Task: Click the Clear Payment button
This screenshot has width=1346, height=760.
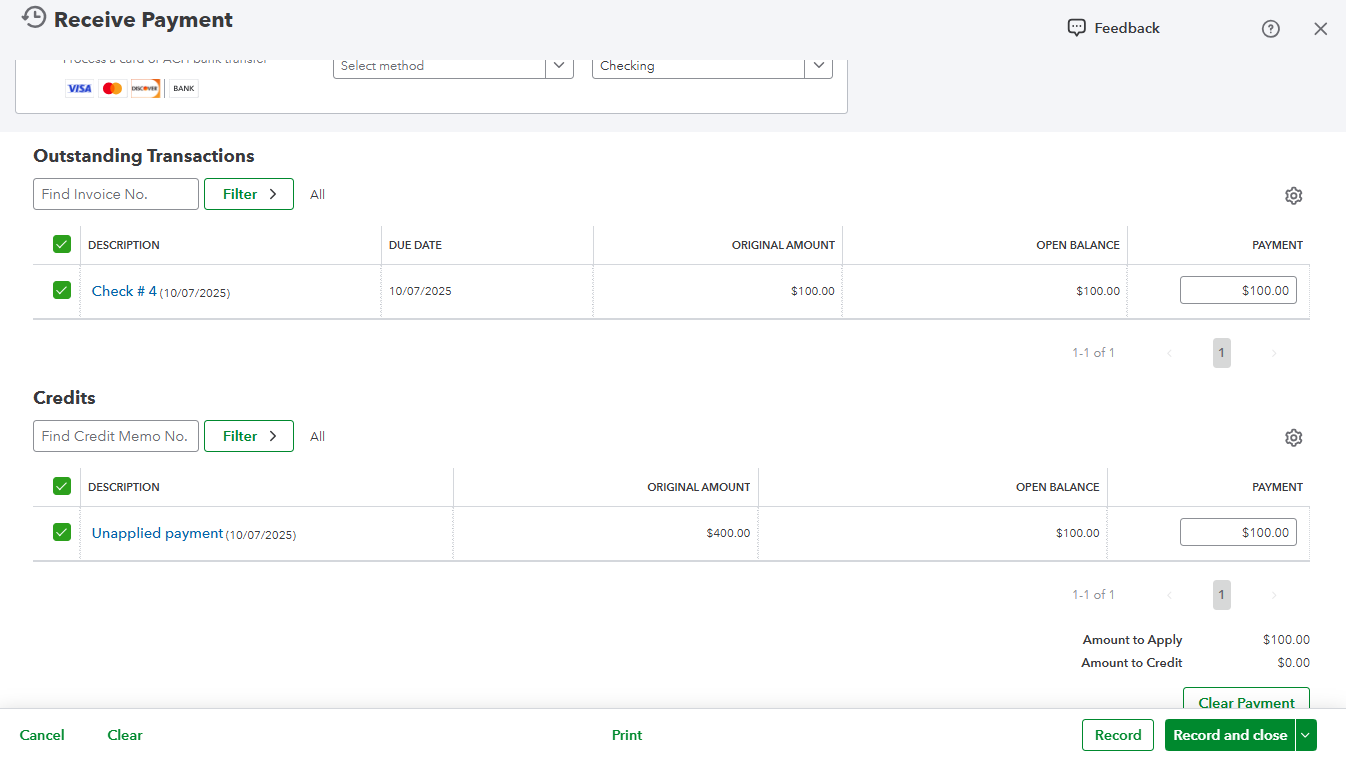Action: click(x=1246, y=702)
